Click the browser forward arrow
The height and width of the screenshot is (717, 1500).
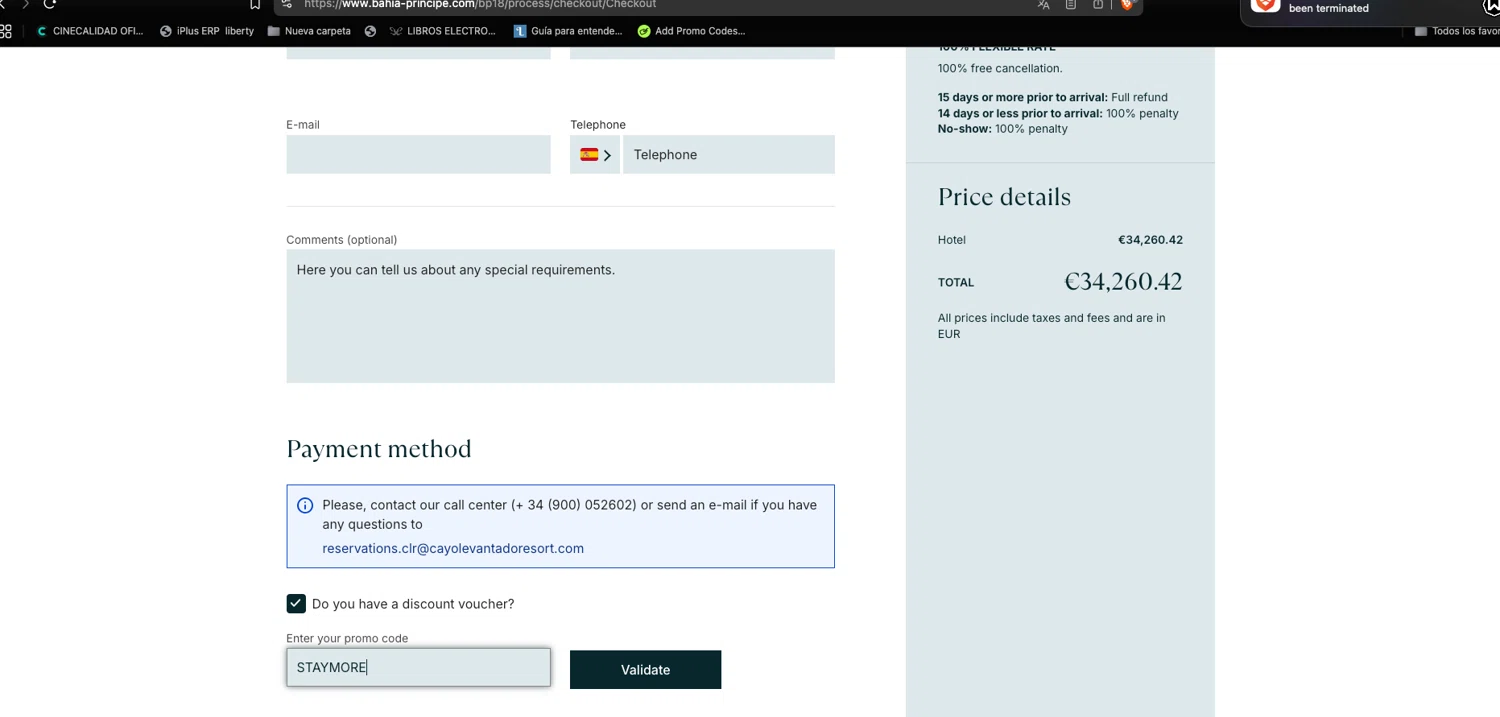[26, 4]
